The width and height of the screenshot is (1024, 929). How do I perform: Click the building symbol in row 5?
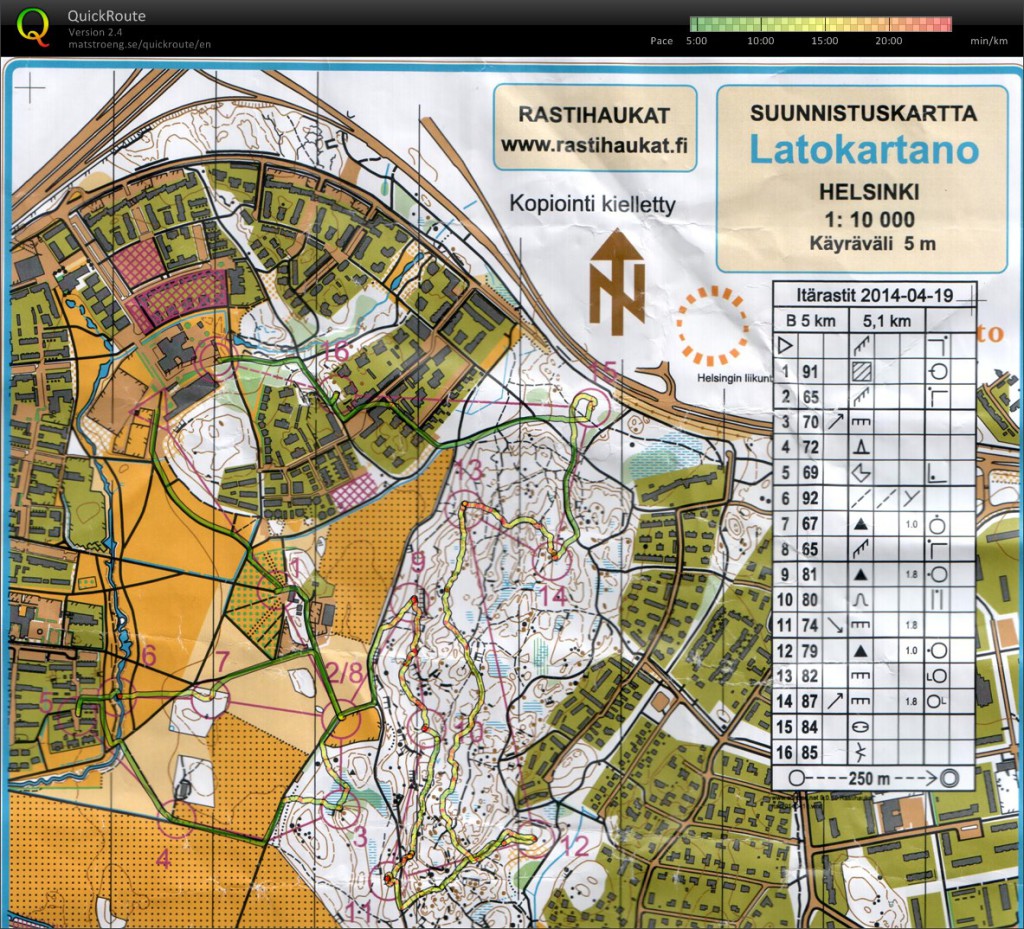[x=861, y=472]
